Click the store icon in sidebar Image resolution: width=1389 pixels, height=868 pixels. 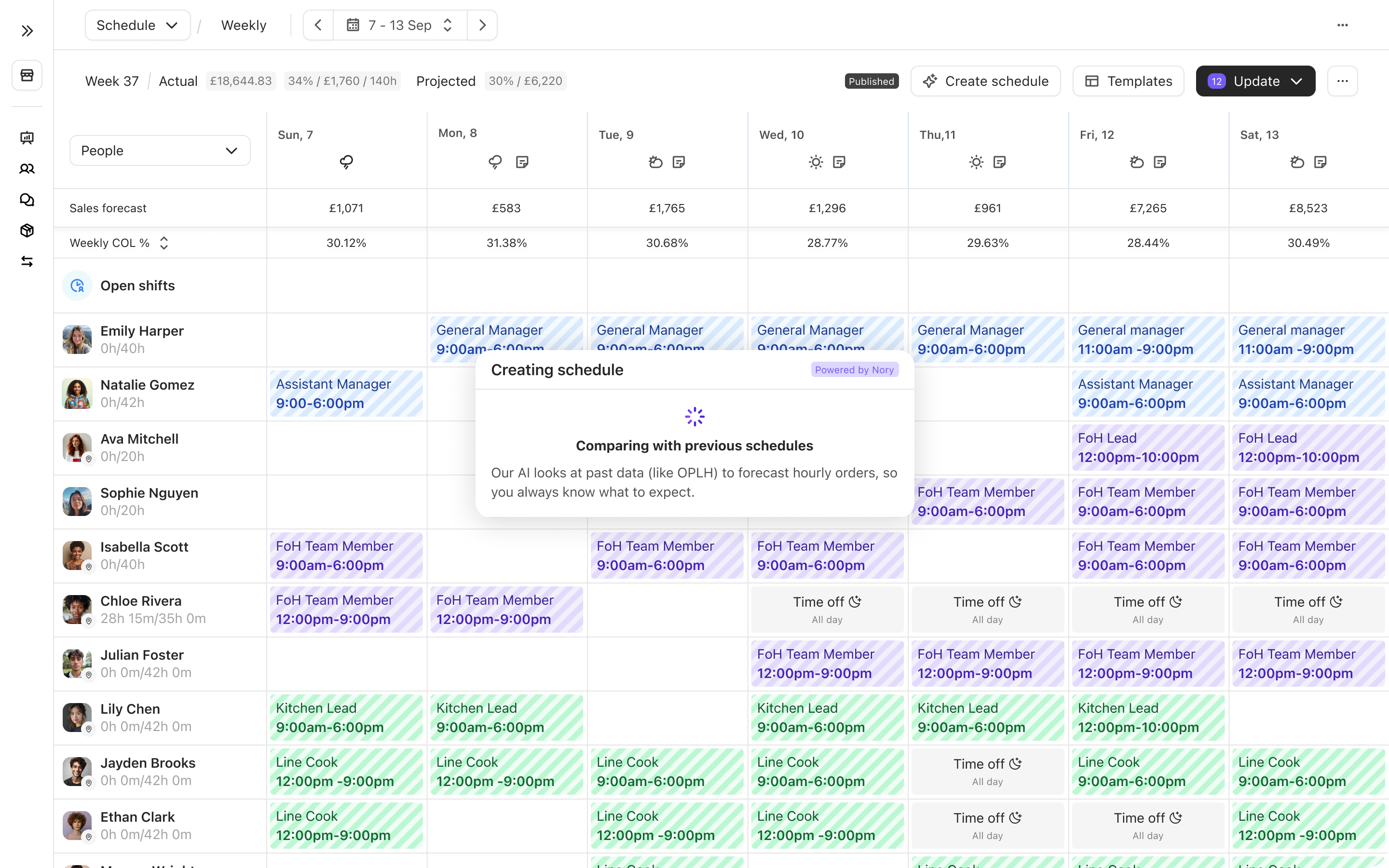click(27, 75)
